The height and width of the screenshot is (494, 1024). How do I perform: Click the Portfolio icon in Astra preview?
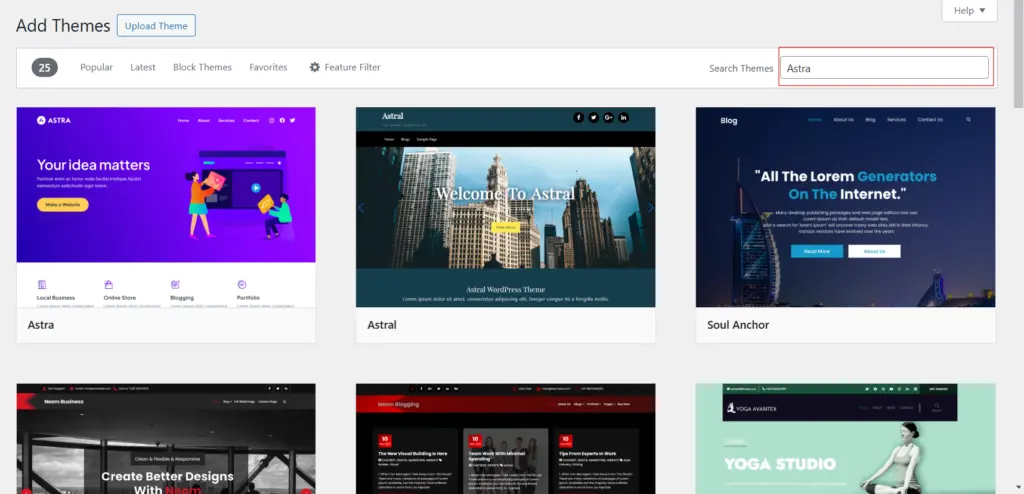pos(242,285)
